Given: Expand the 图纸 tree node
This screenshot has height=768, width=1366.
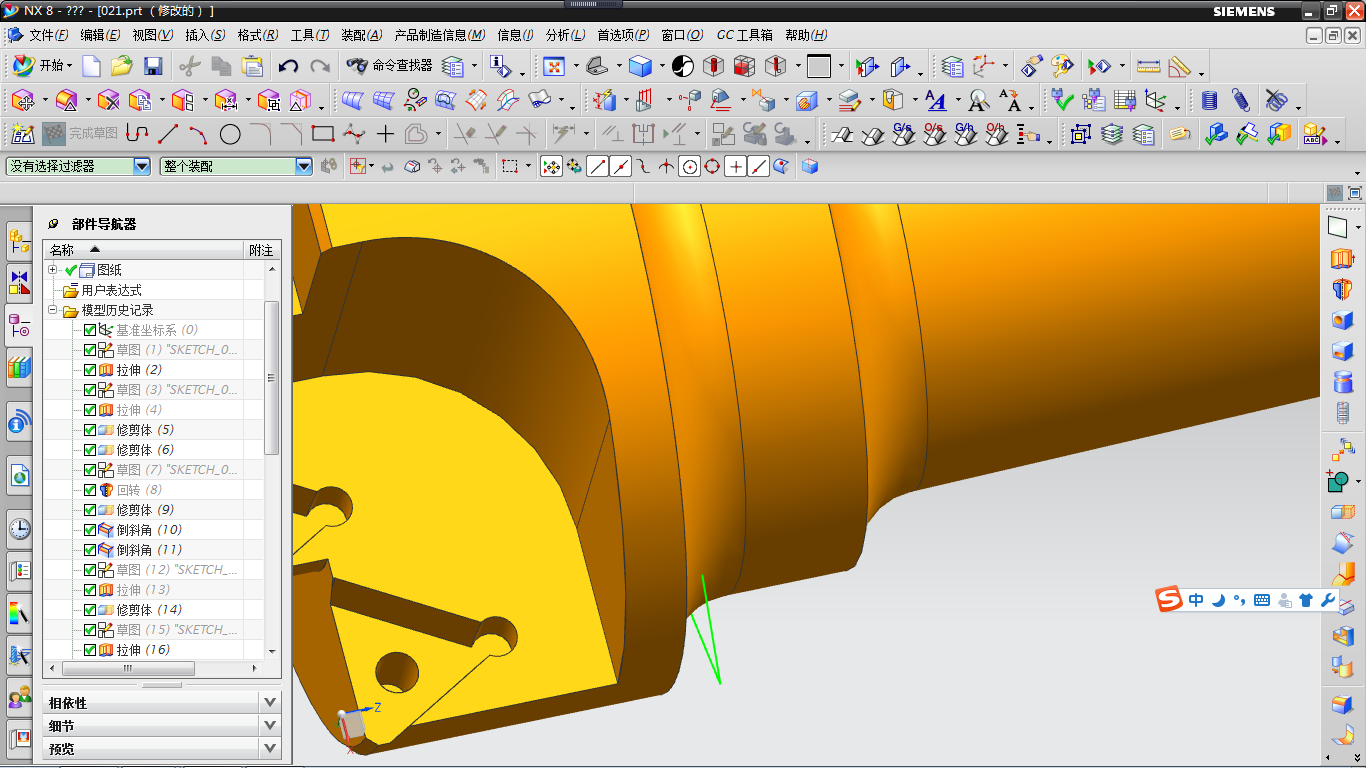Looking at the screenshot, I should [x=53, y=270].
